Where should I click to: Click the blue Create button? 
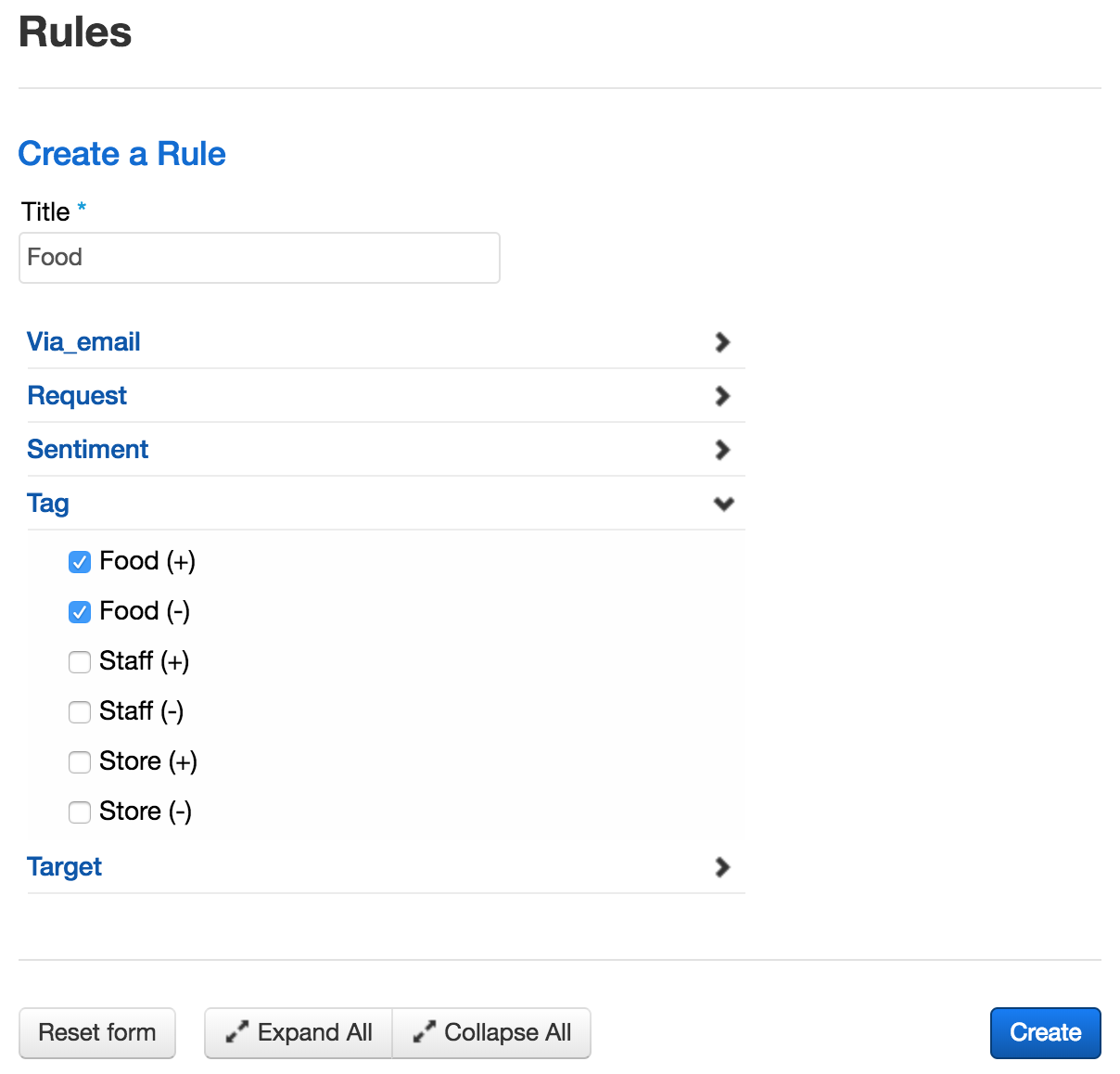(x=1046, y=1033)
